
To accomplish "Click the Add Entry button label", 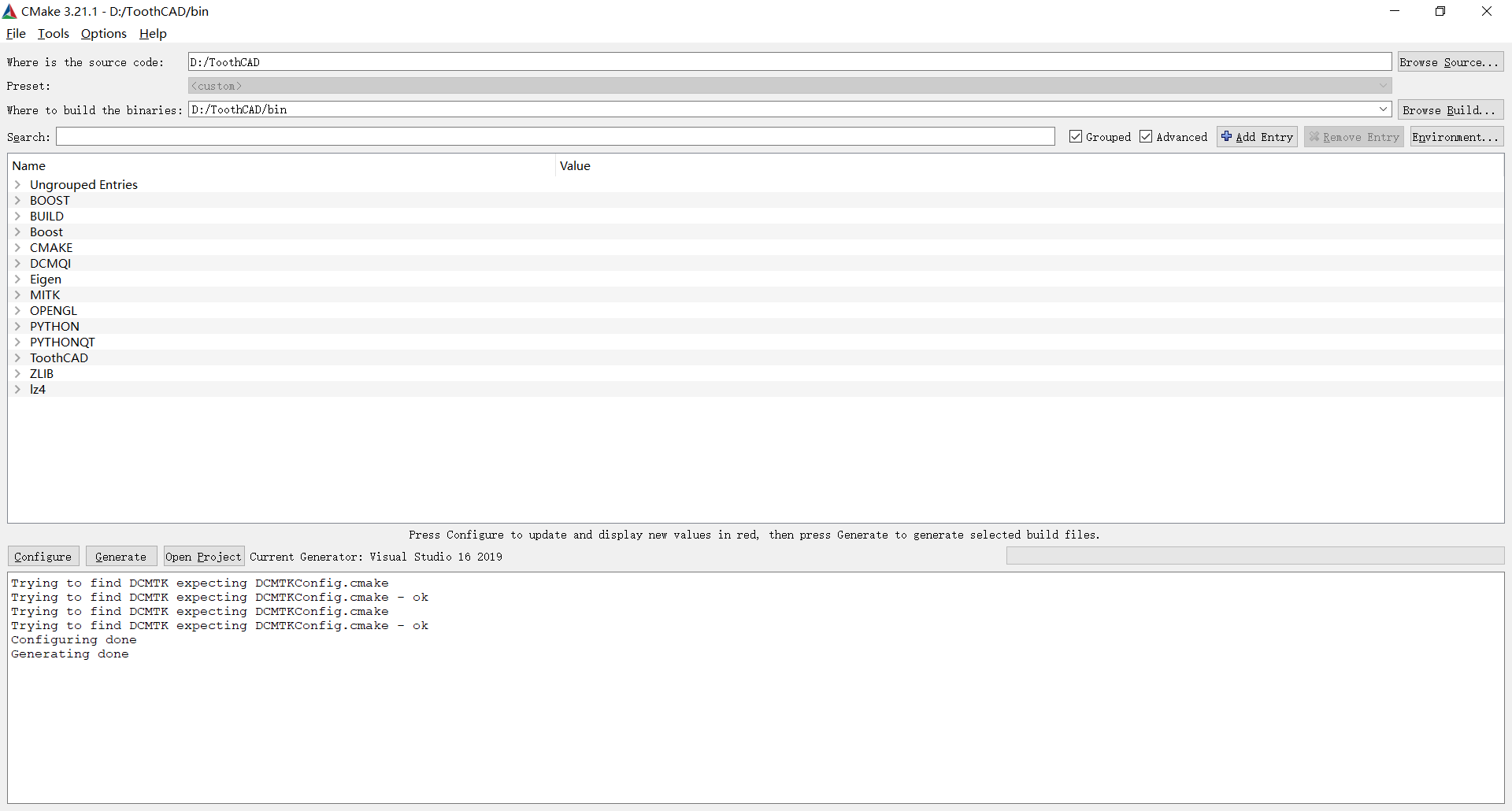I will (x=1265, y=137).
